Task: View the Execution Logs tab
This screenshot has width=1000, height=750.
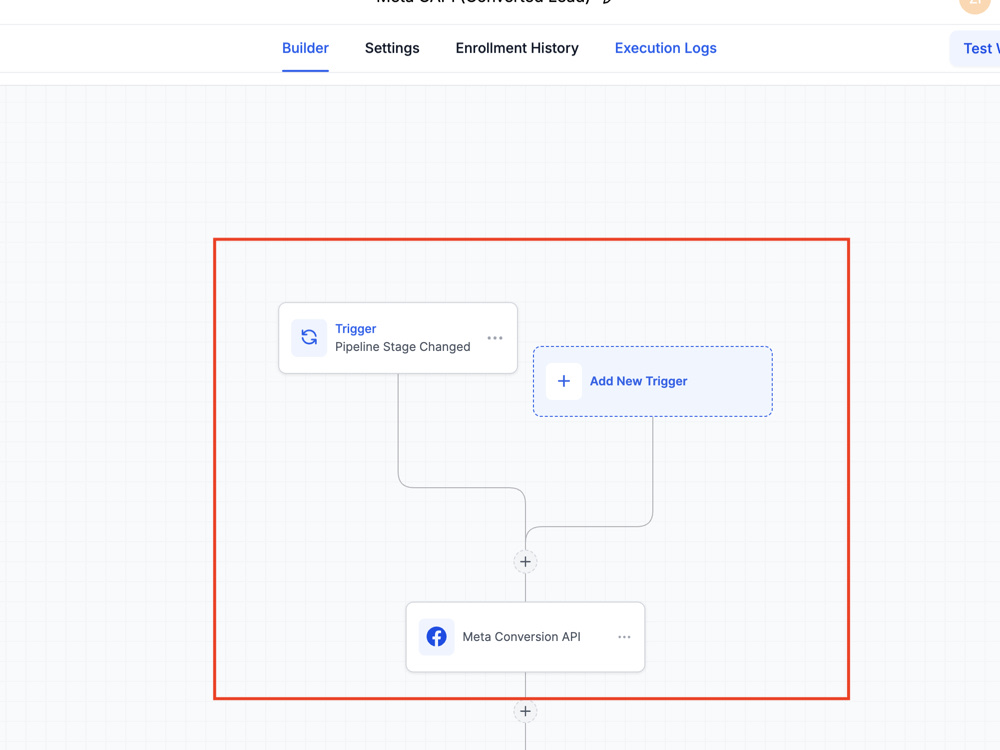Action: (x=665, y=48)
